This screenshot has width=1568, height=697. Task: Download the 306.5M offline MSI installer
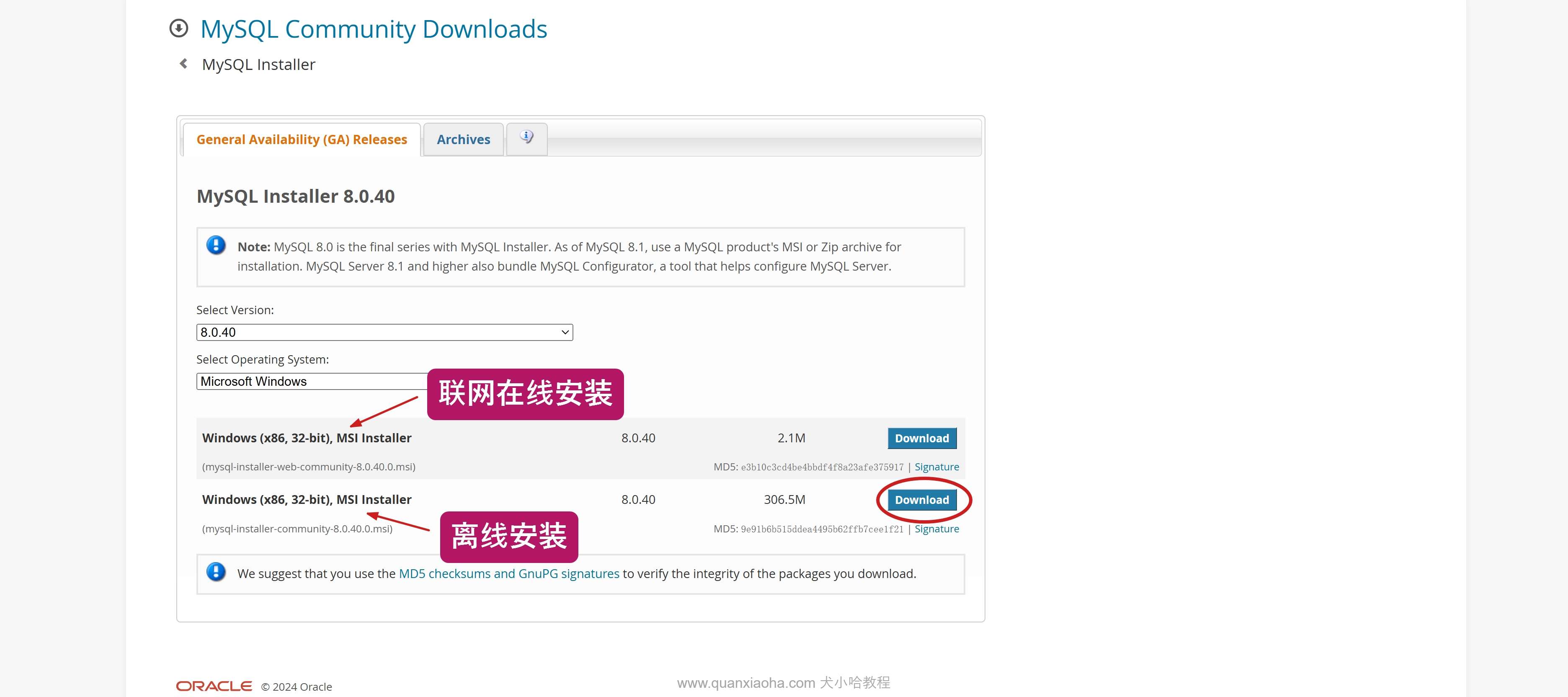pos(921,500)
